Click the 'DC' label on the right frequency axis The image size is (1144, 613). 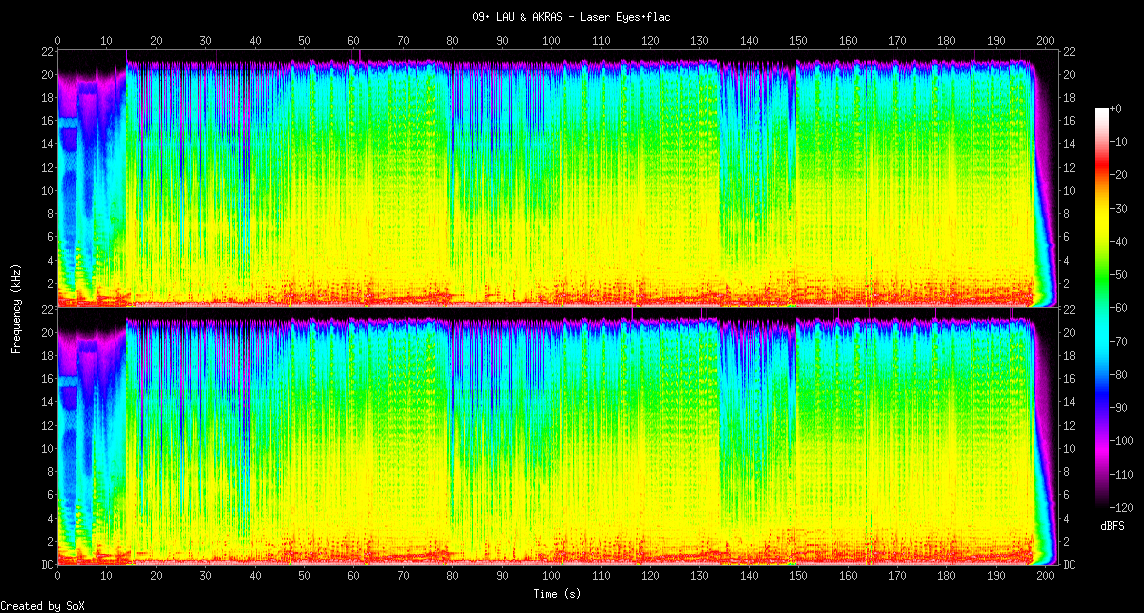tap(1069, 564)
